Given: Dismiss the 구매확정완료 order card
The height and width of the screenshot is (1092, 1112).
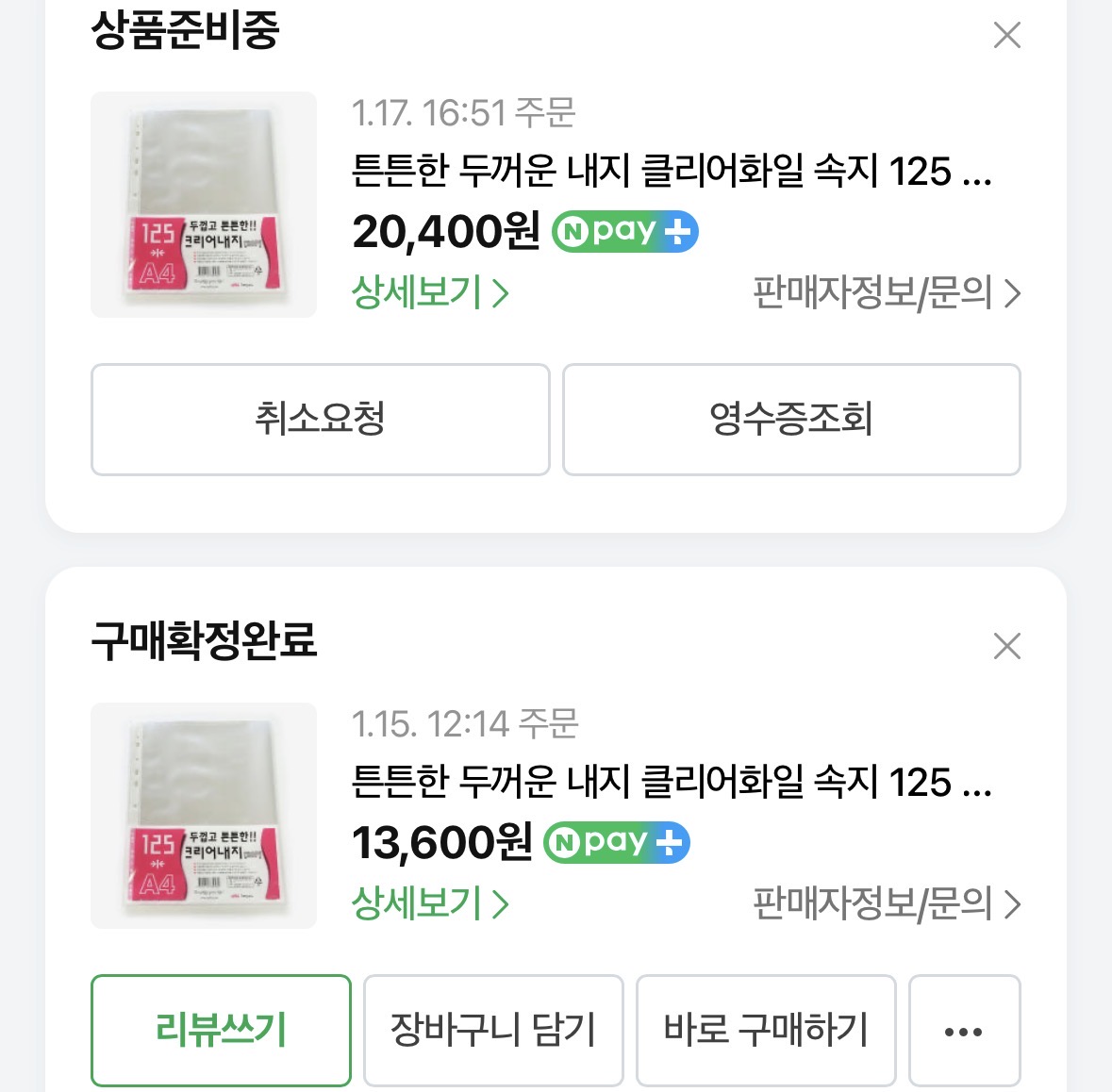Looking at the screenshot, I should [x=1007, y=647].
